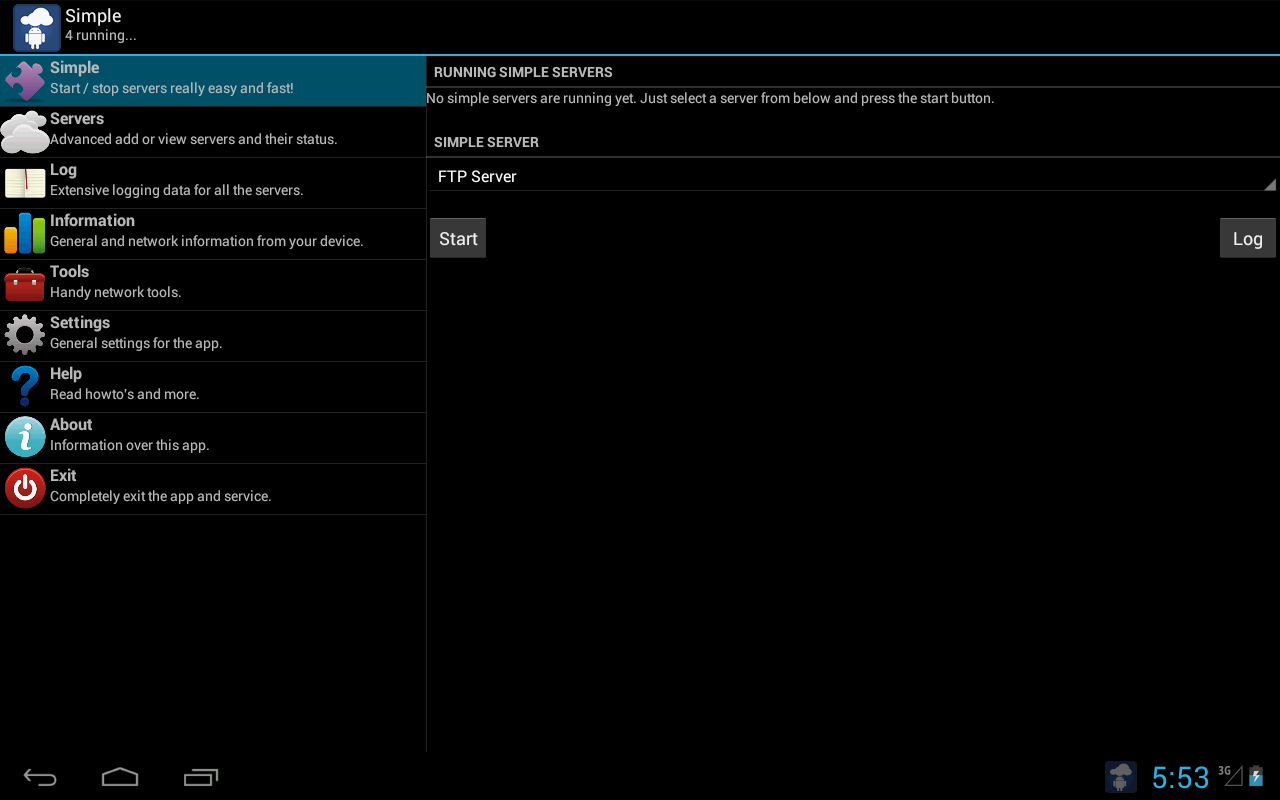Tap the Android back navigation button
Screen dimensions: 1280x800
pos(40,777)
